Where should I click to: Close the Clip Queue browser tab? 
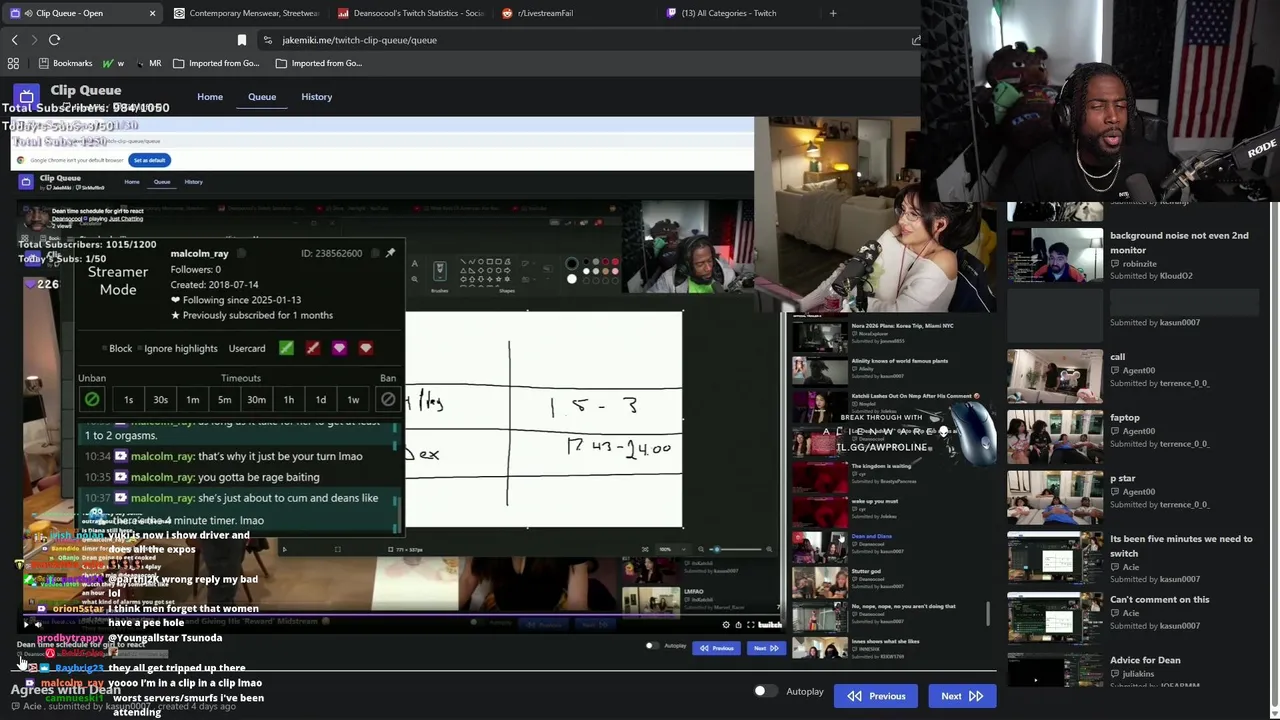click(x=152, y=13)
